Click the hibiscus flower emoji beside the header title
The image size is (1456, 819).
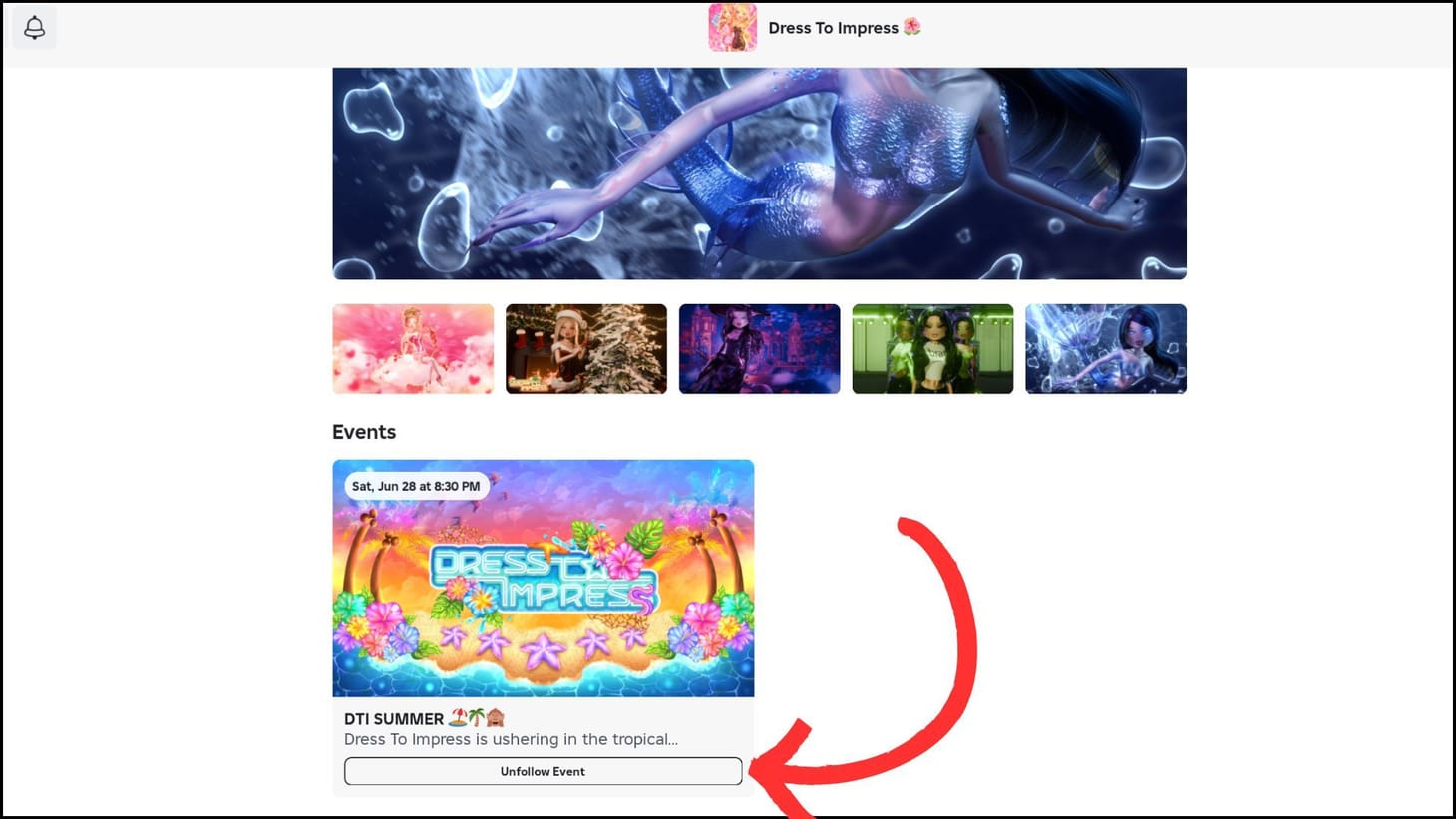click(911, 27)
